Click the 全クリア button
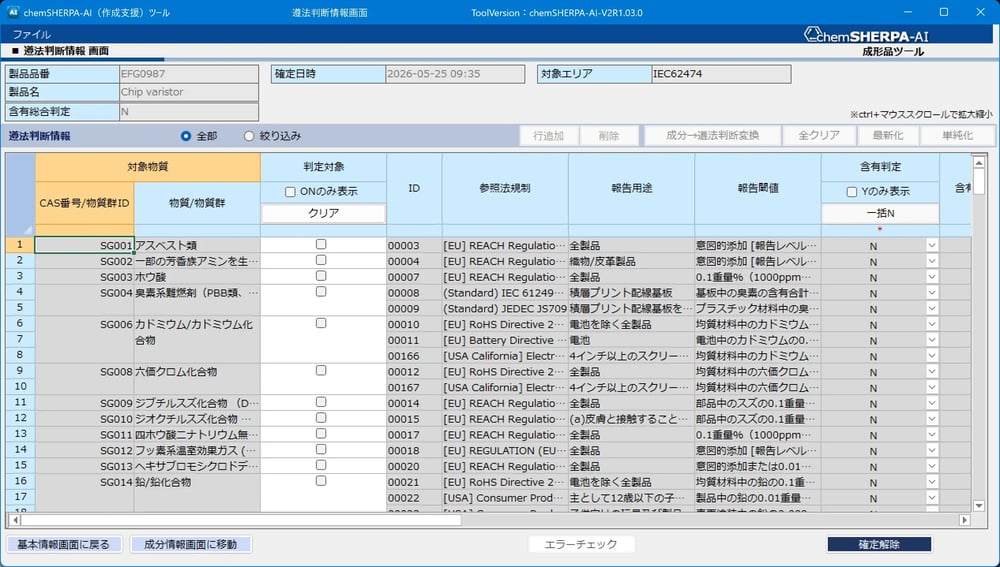 (819, 136)
